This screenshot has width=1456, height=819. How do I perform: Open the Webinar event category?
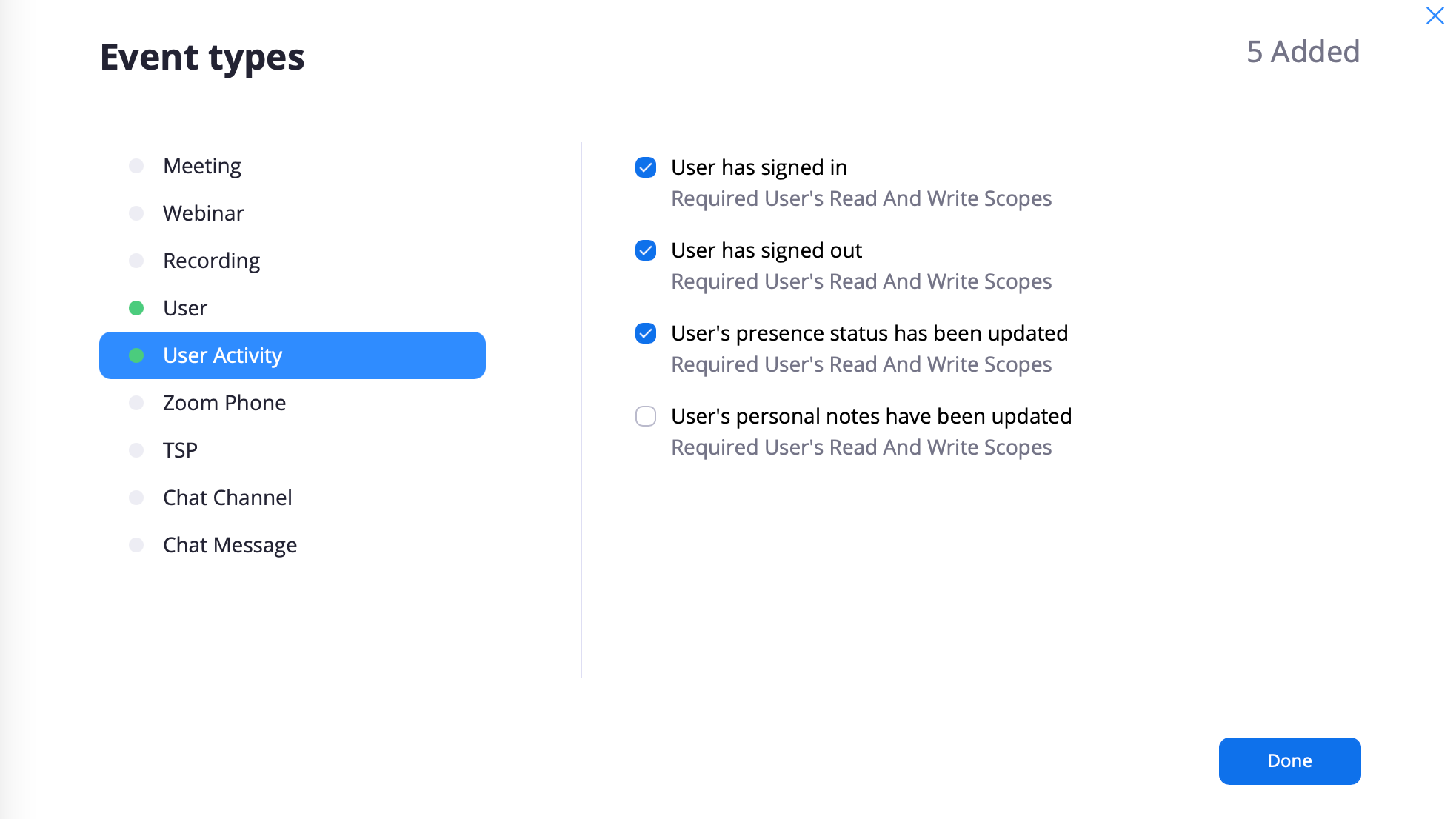tap(204, 213)
